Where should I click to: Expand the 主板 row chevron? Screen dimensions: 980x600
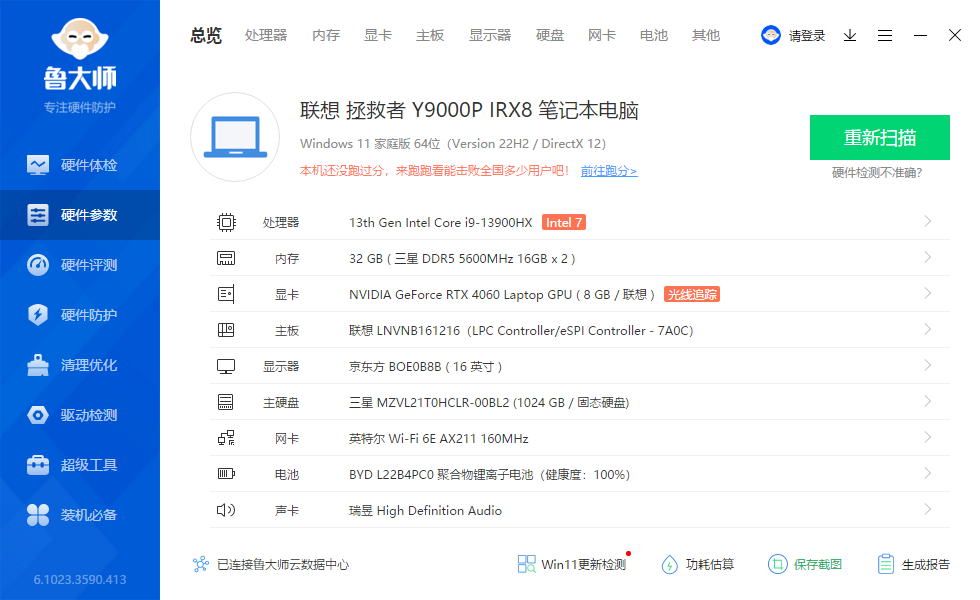pyautogui.click(x=928, y=329)
